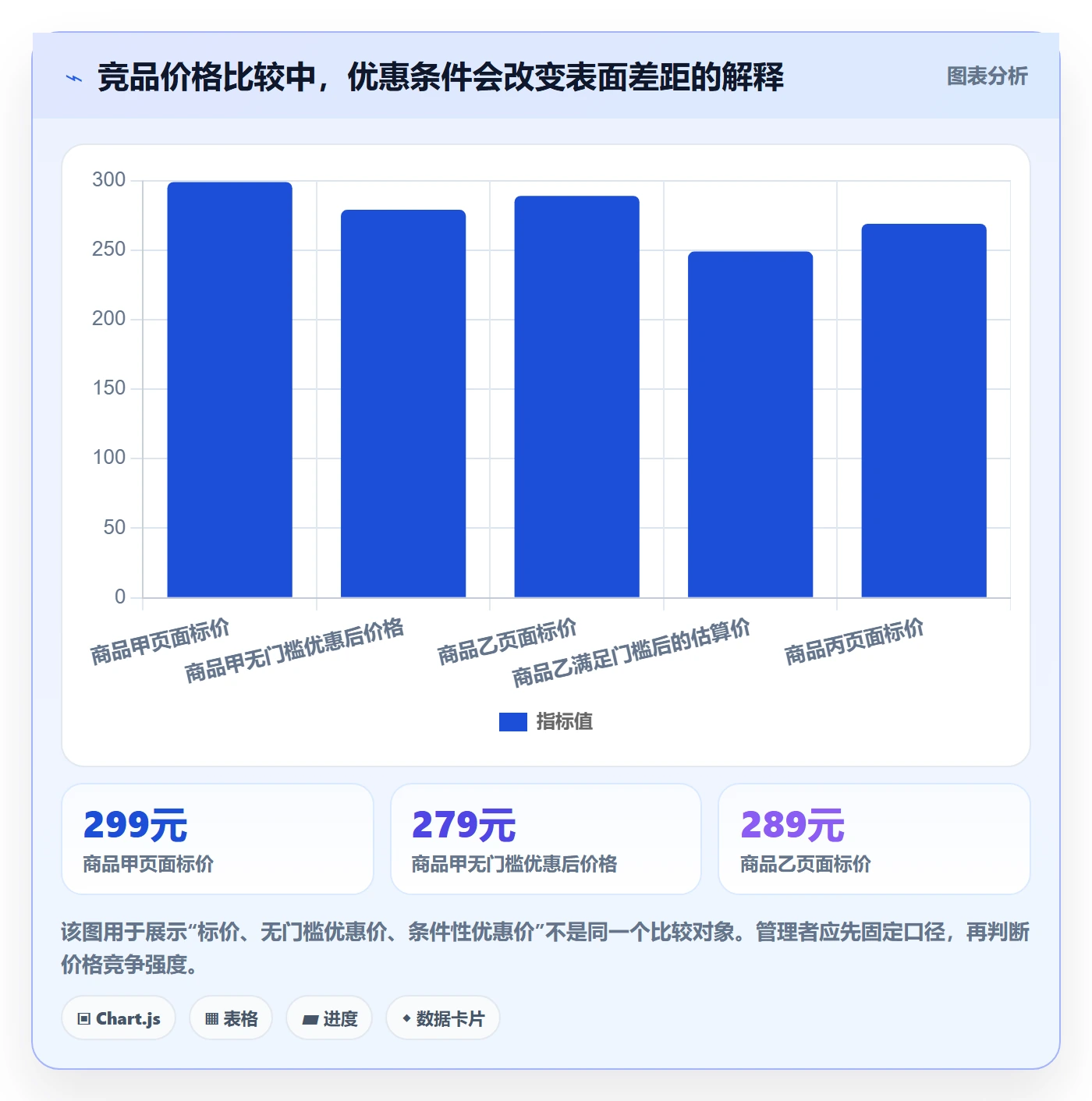Click the description text starting 该图用于展示
The height and width of the screenshot is (1101, 1092).
point(545,948)
